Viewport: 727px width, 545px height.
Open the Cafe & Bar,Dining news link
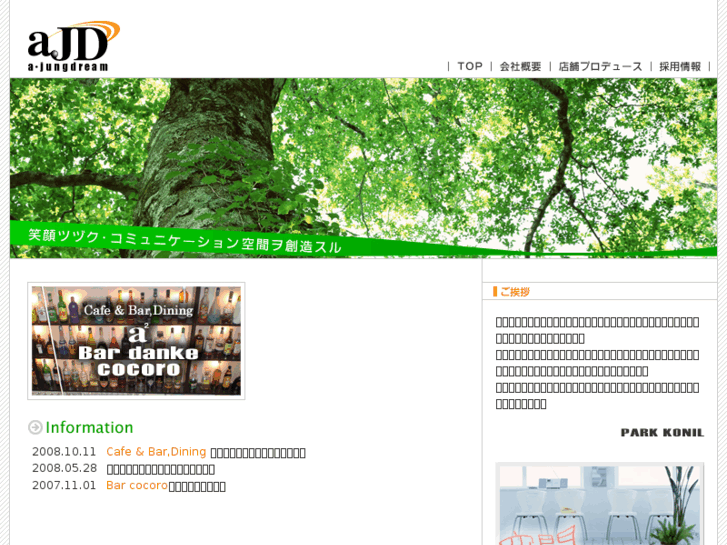tap(156, 452)
